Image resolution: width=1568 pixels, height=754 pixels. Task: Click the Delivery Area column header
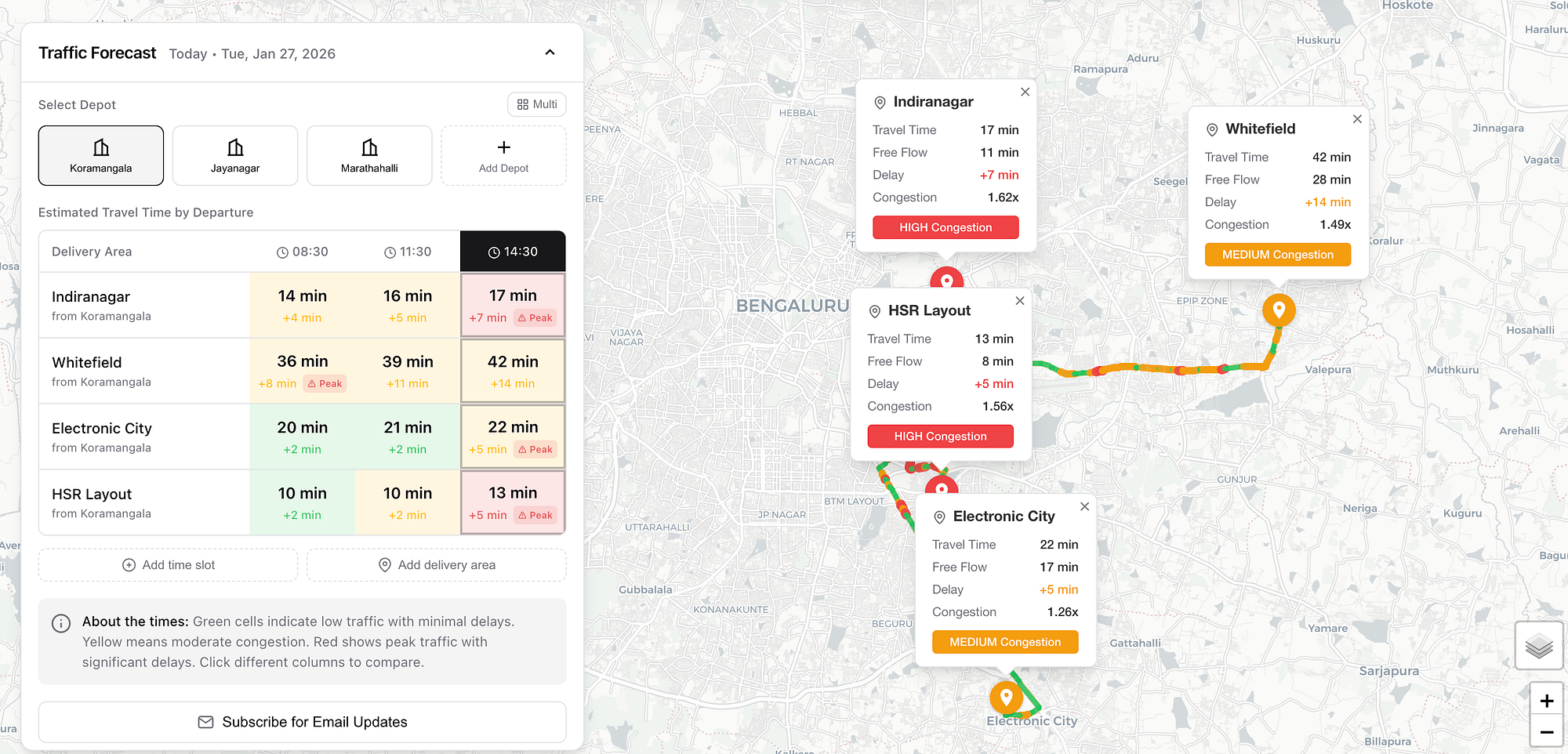pos(92,252)
